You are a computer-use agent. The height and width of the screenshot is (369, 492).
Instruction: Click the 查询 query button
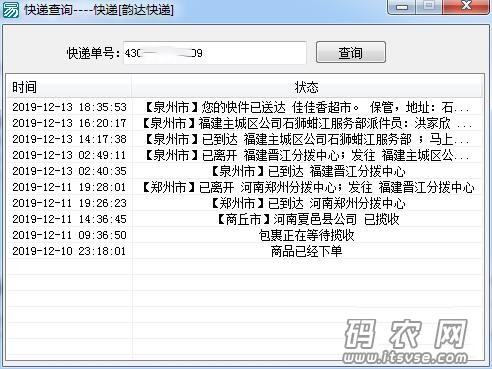coord(351,52)
